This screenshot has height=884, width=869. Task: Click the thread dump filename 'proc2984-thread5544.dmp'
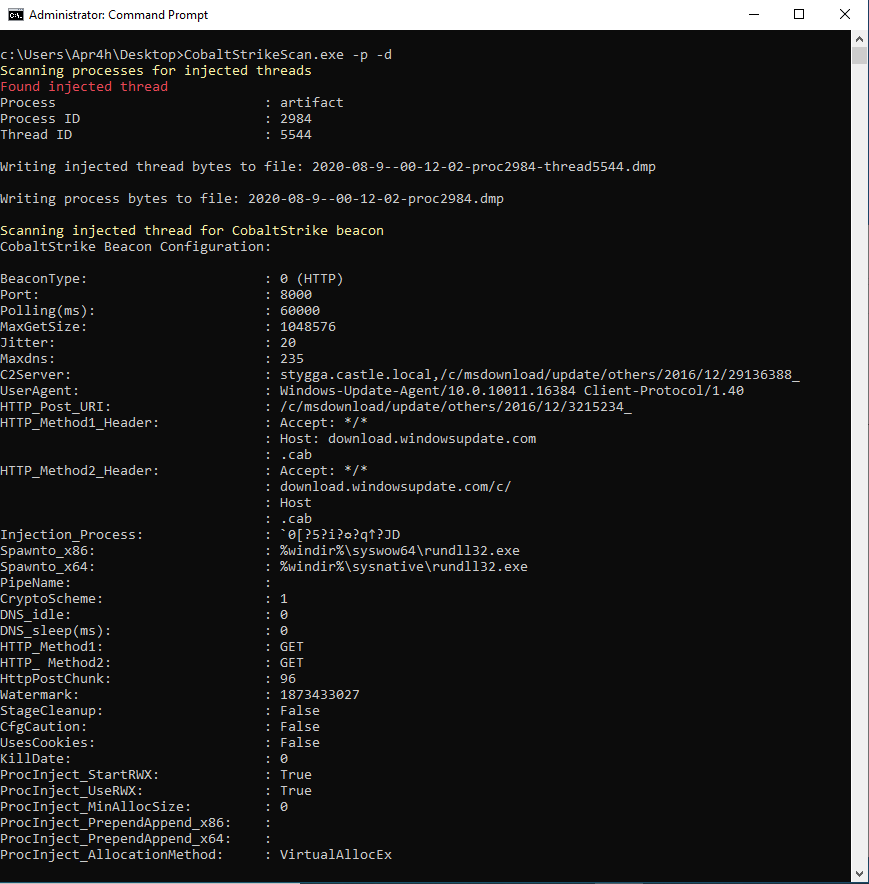click(564, 167)
